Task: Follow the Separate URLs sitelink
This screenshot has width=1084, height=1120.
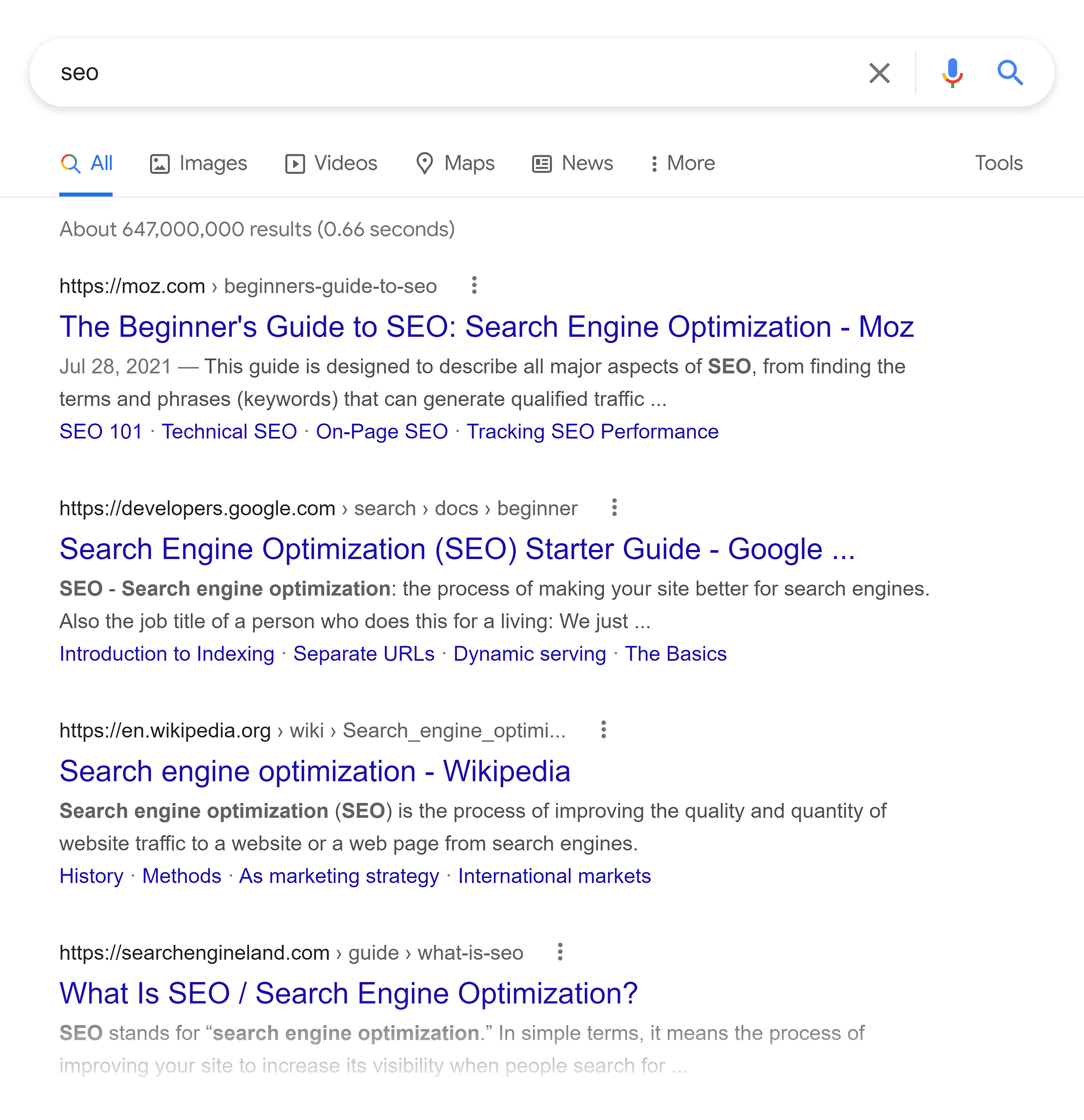Action: pyautogui.click(x=364, y=654)
